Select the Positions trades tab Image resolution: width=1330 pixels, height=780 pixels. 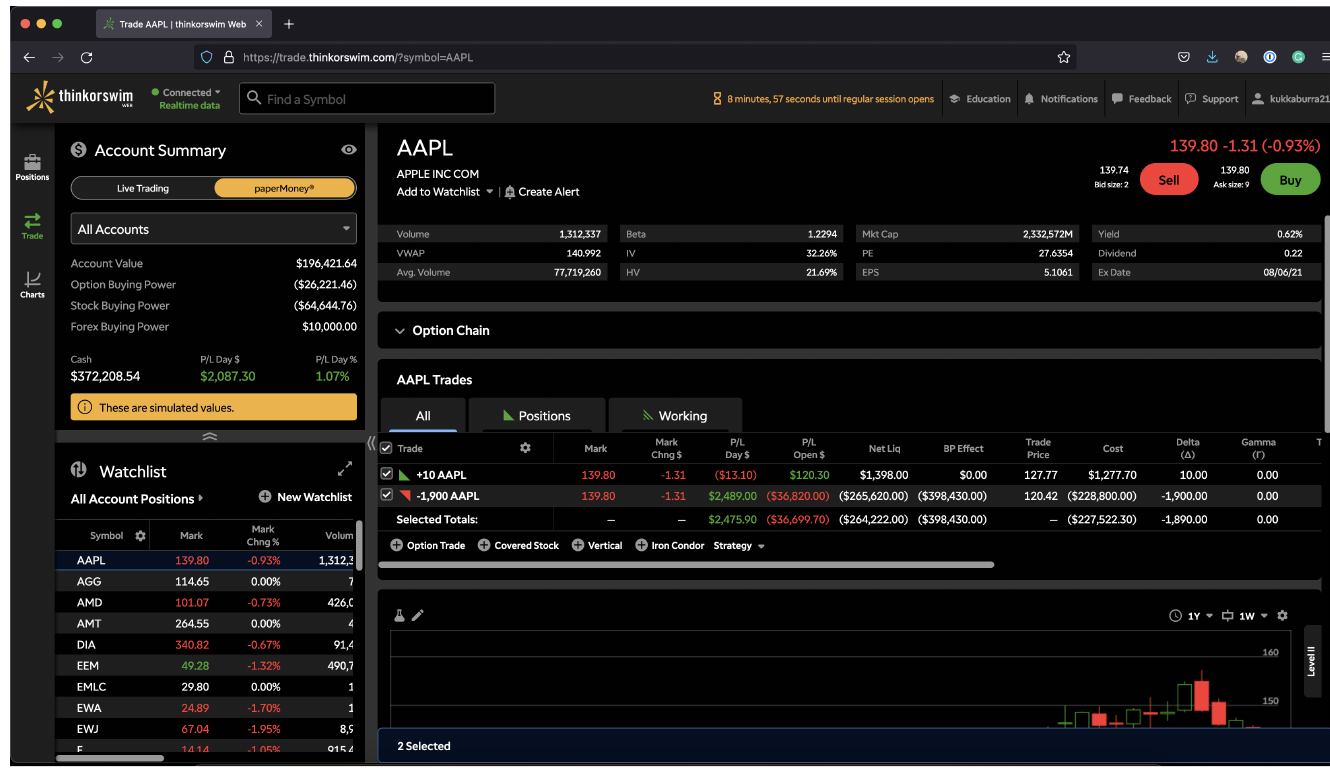537,416
